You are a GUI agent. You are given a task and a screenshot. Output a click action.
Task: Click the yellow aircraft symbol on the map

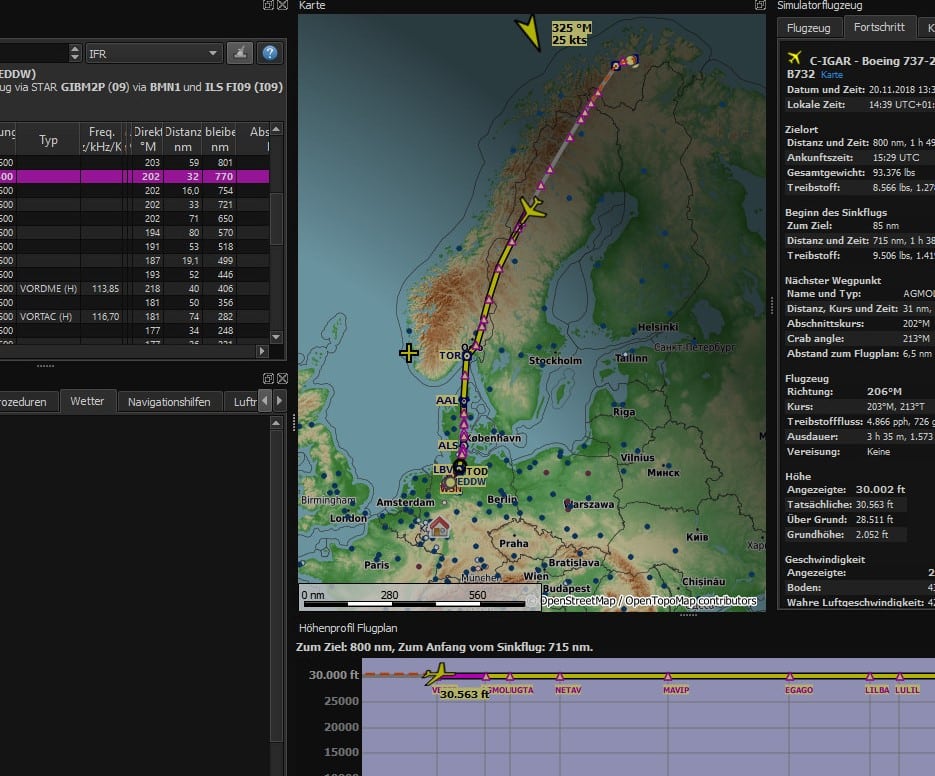coord(532,208)
